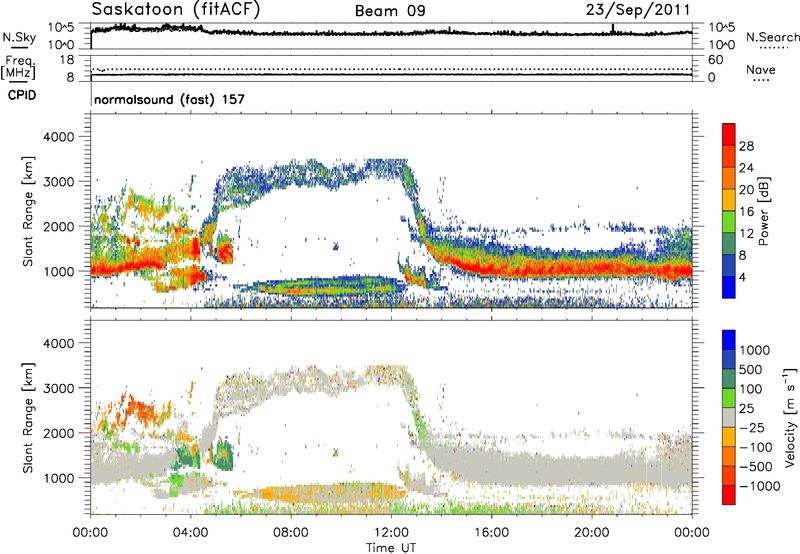Click the "Velocity [m s-1]" colorbar title
800x554 pixels.
click(790, 417)
